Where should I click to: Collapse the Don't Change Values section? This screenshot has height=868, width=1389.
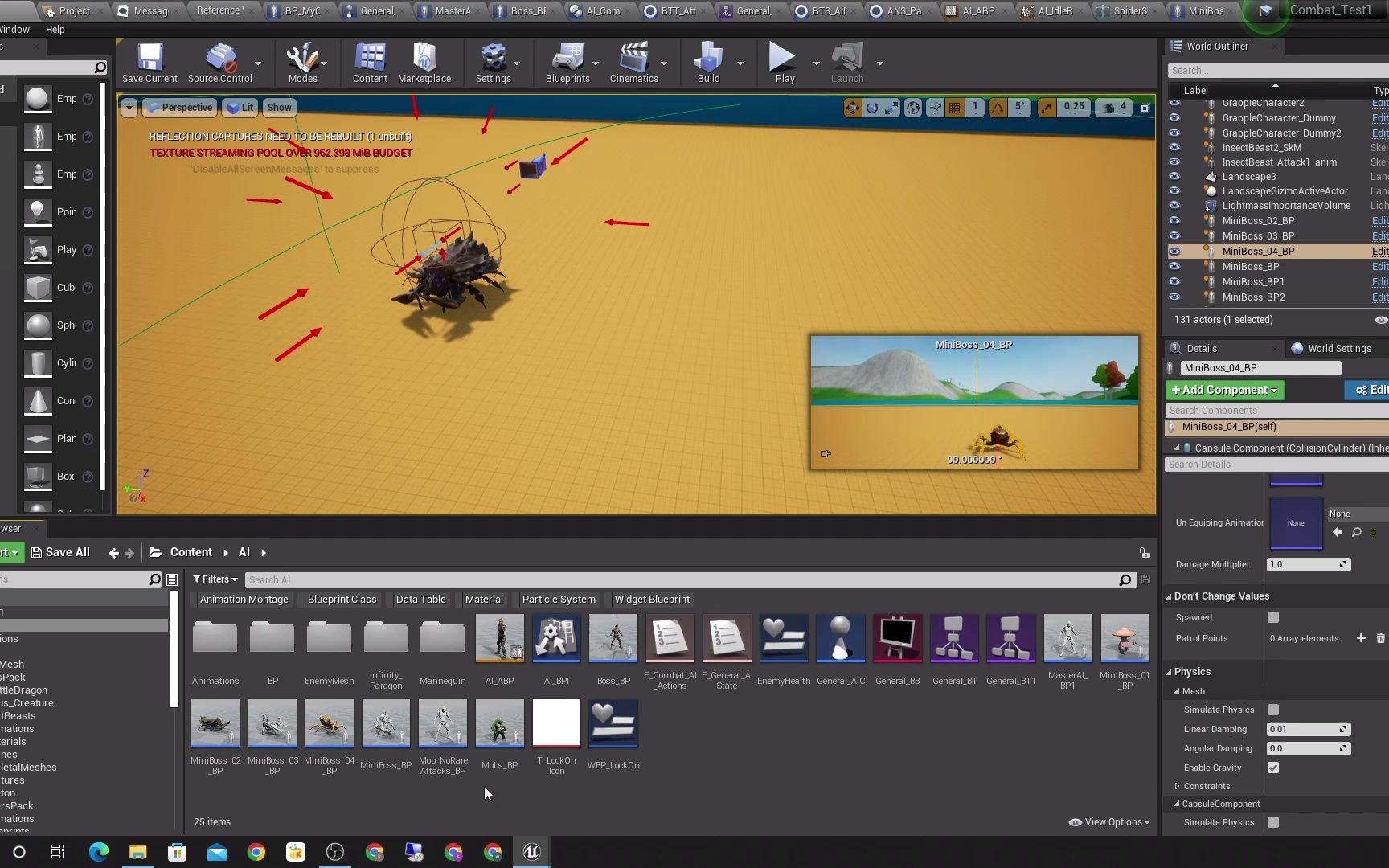point(1169,596)
